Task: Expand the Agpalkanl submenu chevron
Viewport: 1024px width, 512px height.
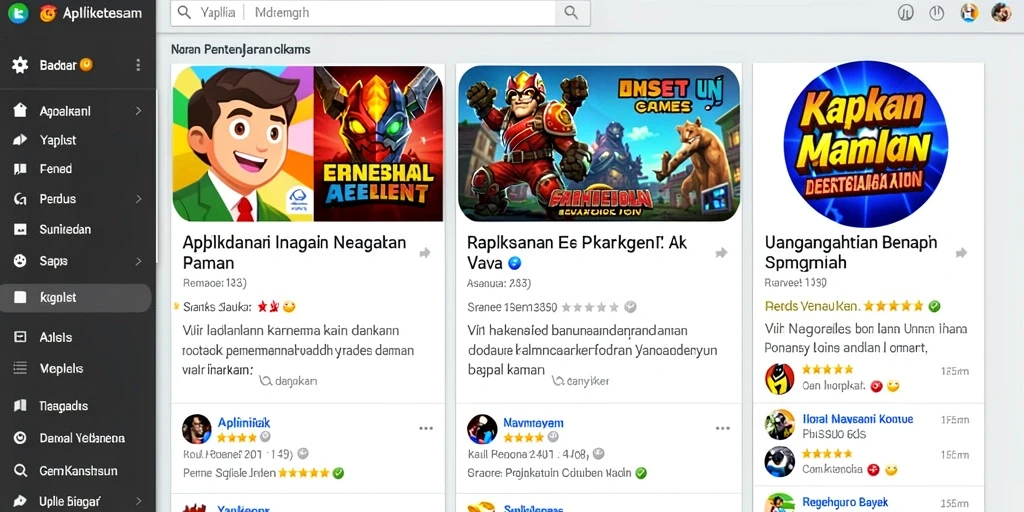Action: [138, 111]
